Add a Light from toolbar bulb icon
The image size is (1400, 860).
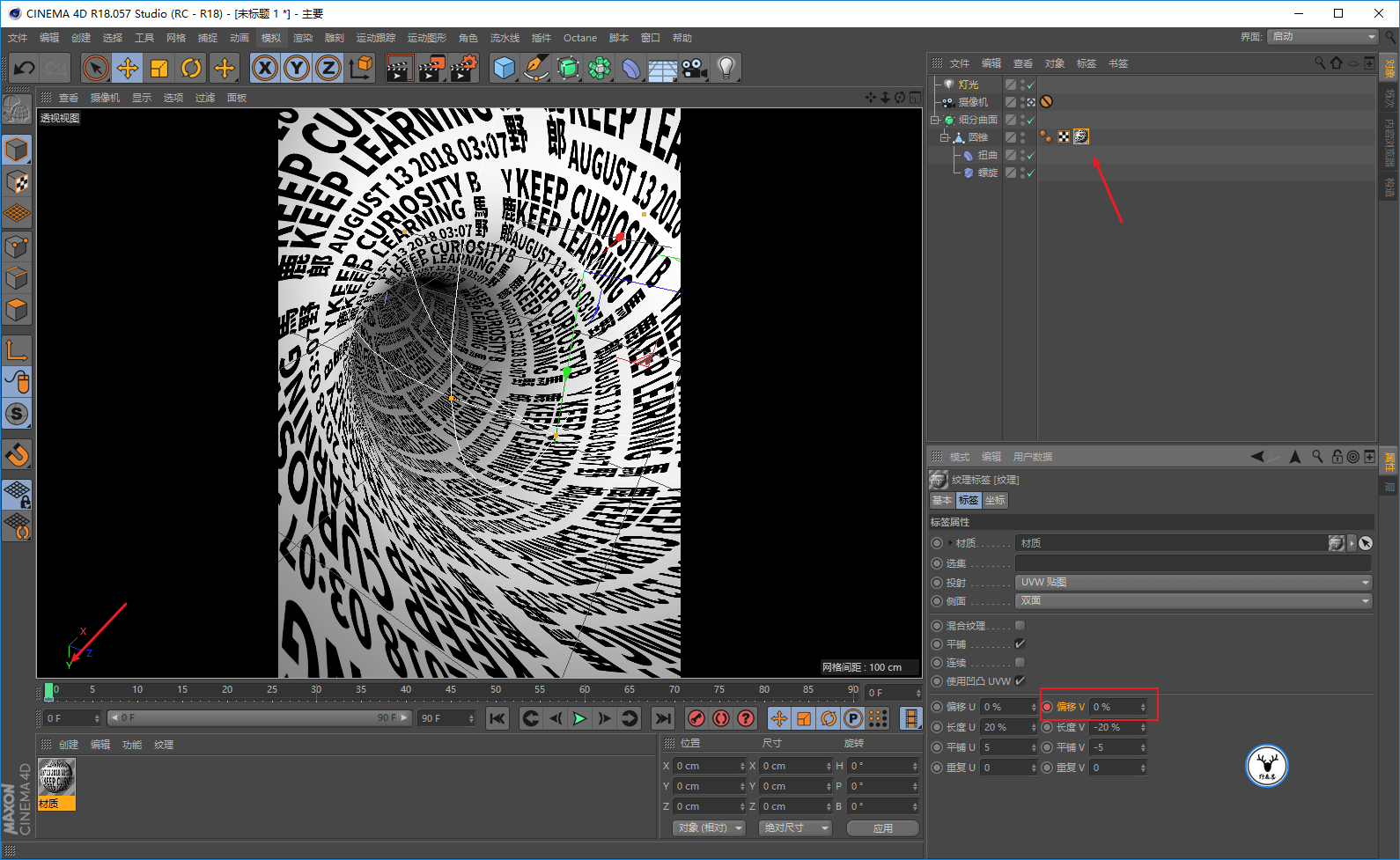pos(726,68)
